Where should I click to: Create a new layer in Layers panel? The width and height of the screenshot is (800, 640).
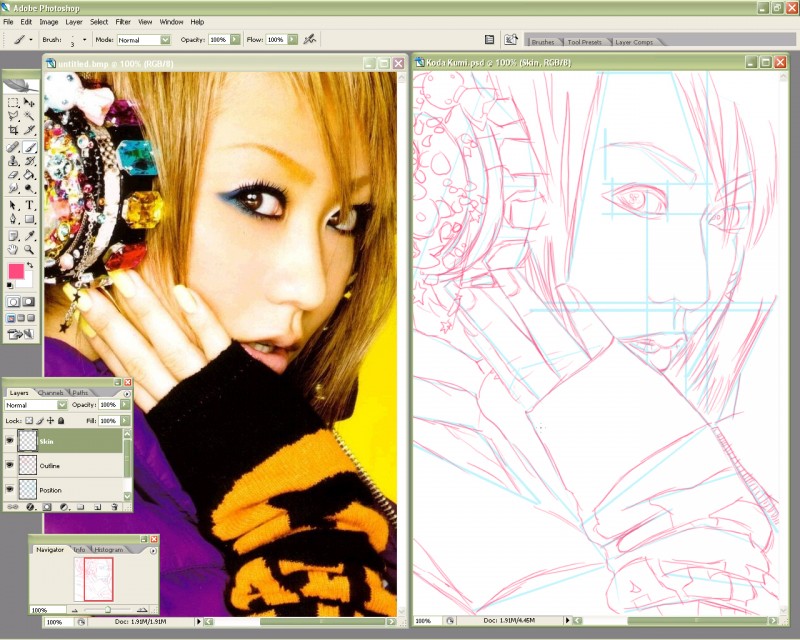tap(97, 507)
